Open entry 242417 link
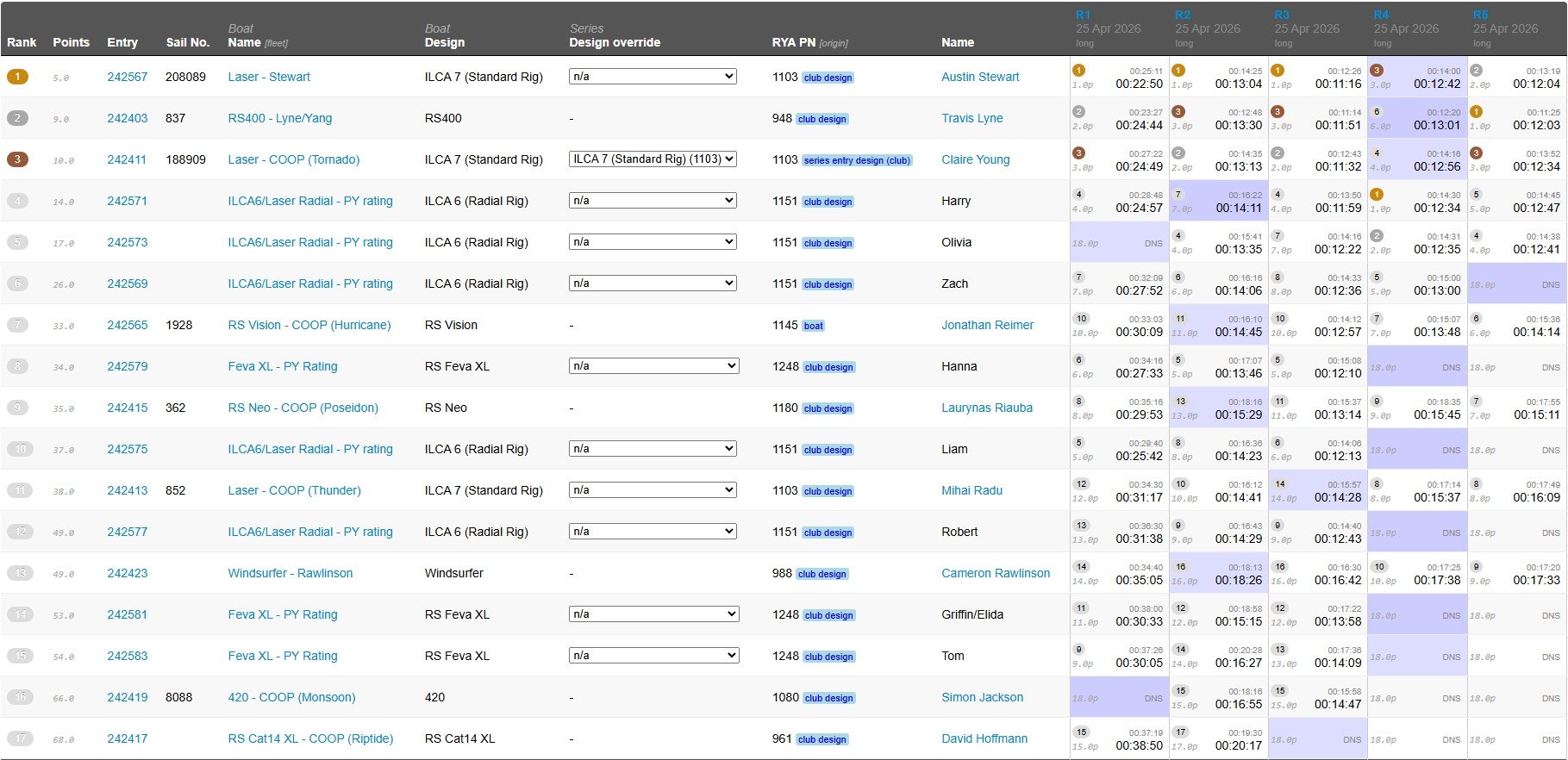This screenshot has height=760, width=1568. tap(127, 738)
